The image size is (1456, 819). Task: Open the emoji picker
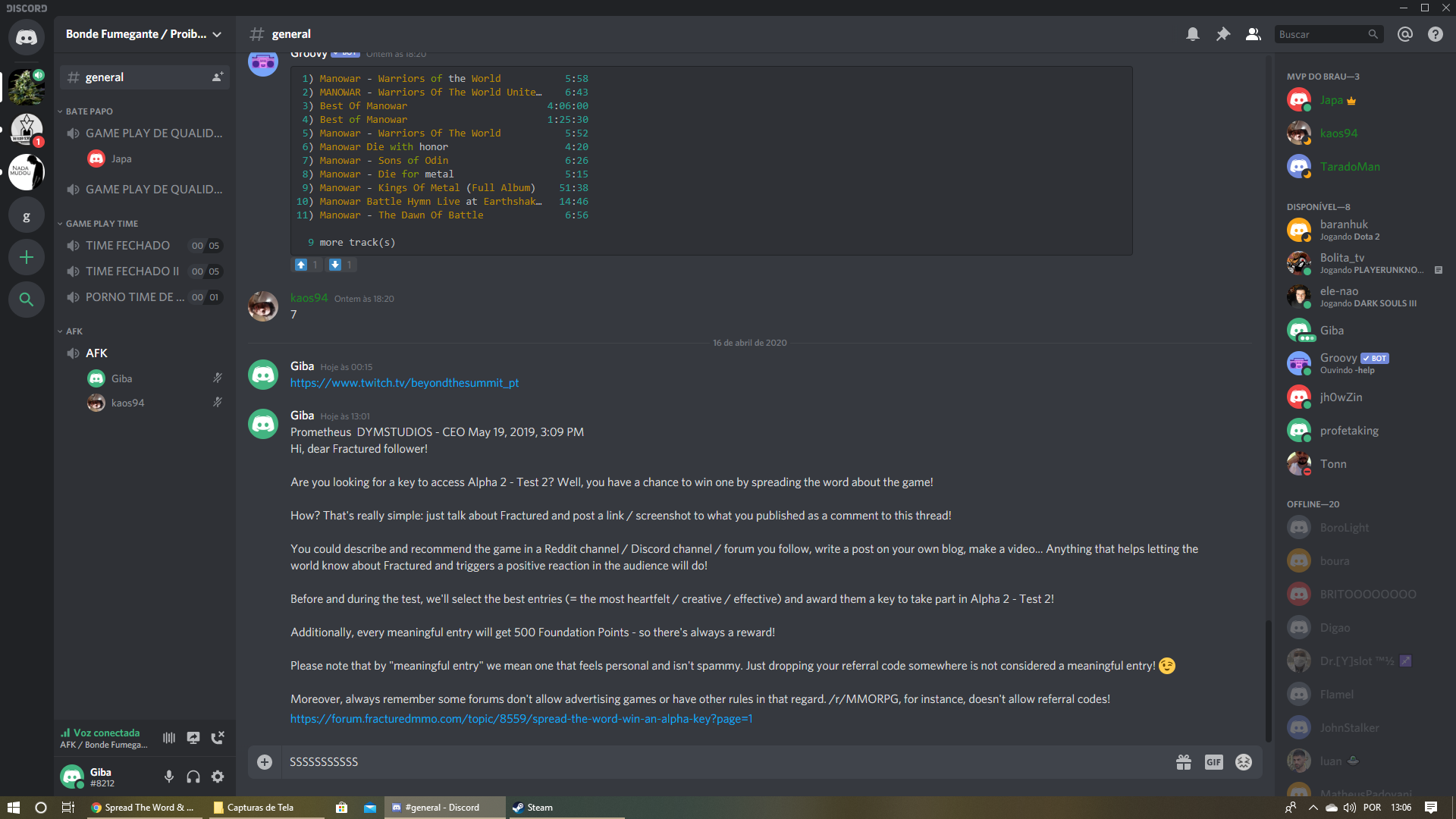pos(1244,762)
